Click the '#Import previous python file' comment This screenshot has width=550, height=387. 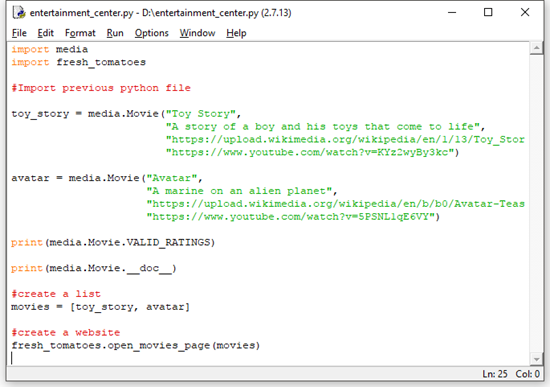[x=101, y=88]
